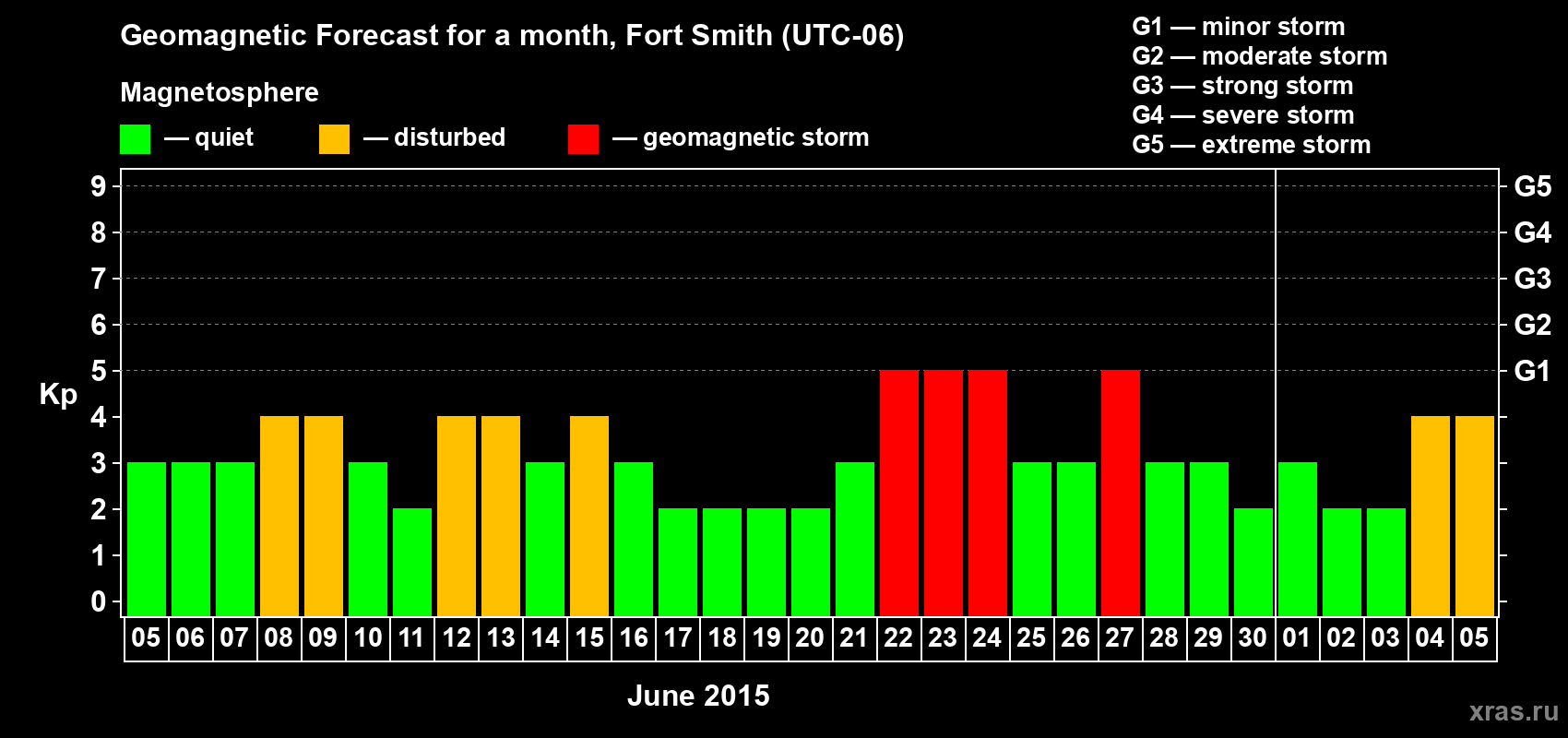1568x738 pixels.
Task: Click the green bar for June 30
Action: [1253, 562]
